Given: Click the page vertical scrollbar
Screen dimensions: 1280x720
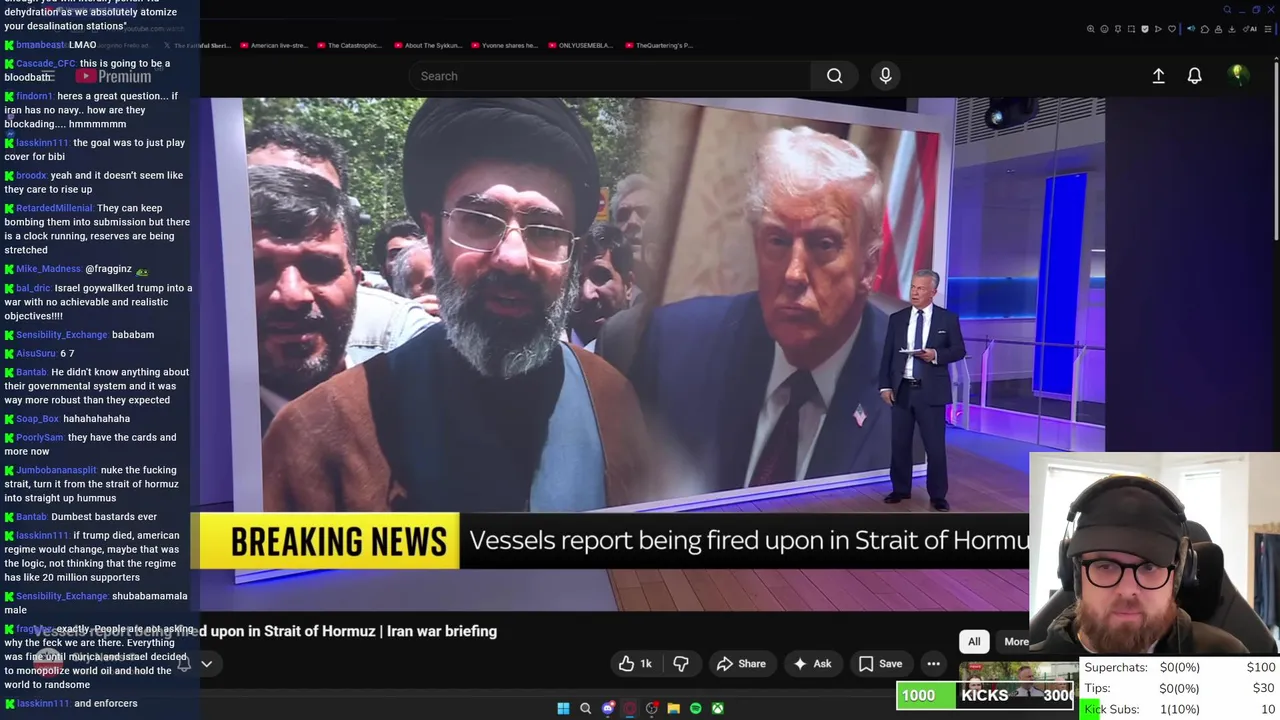Looking at the screenshot, I should [x=1276, y=150].
